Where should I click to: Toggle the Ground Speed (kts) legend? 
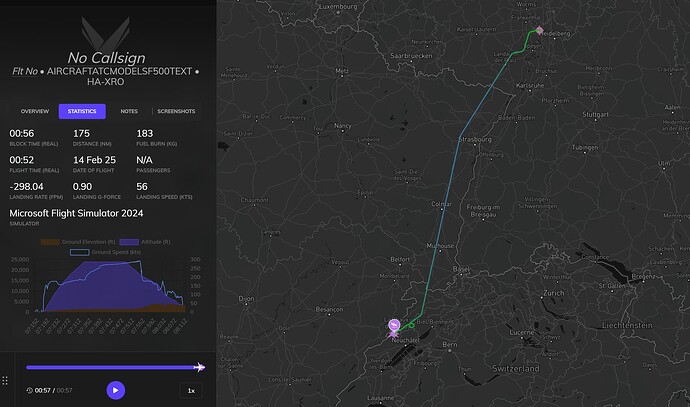pyautogui.click(x=106, y=252)
